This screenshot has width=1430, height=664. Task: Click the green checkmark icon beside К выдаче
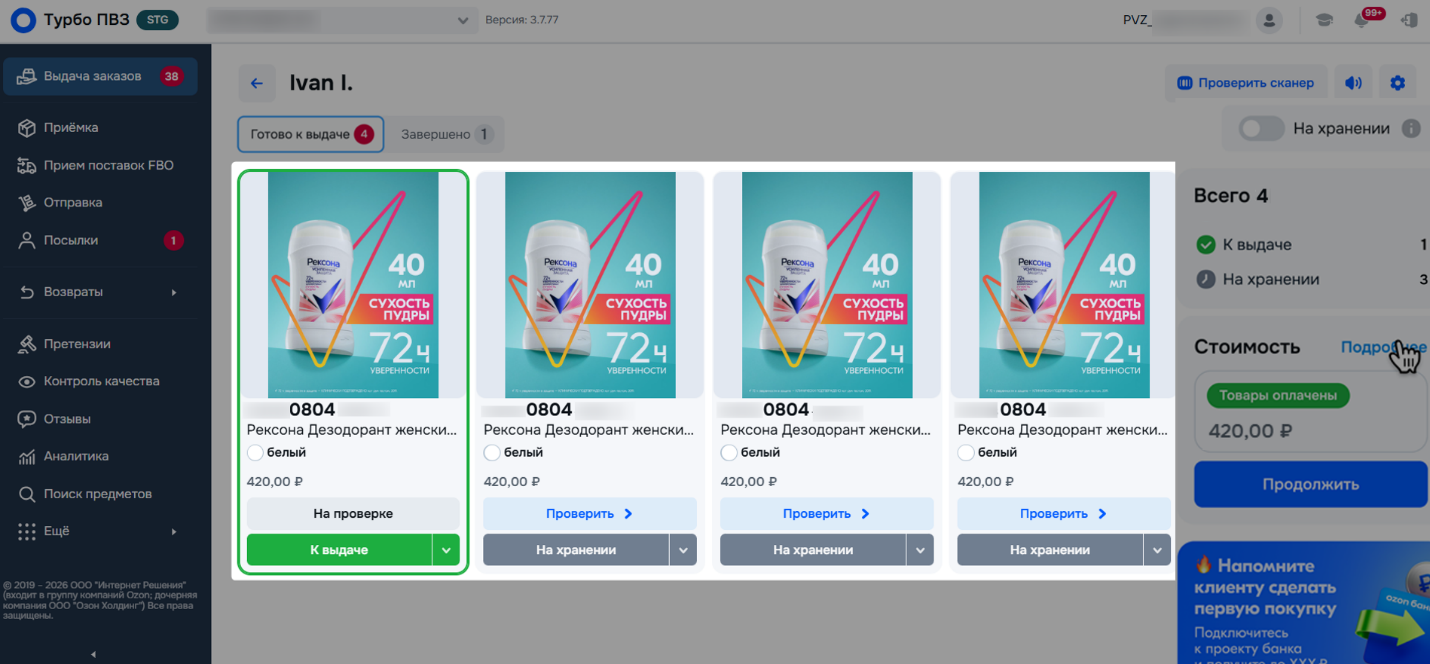tap(1205, 244)
